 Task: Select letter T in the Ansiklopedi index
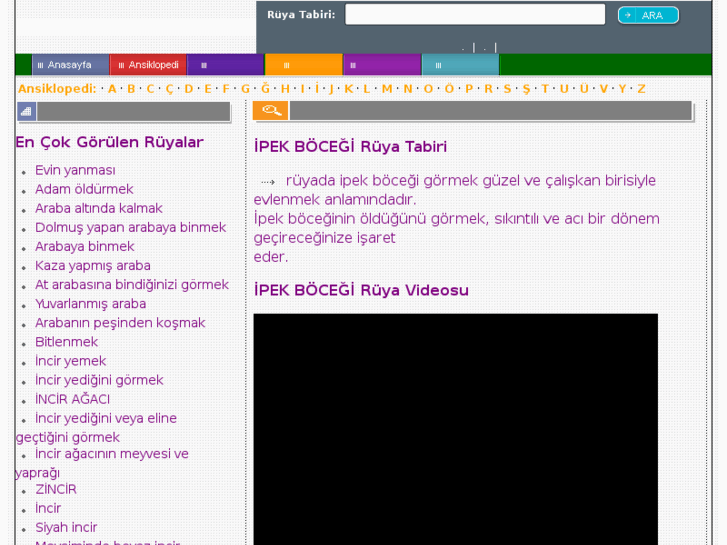[x=545, y=89]
